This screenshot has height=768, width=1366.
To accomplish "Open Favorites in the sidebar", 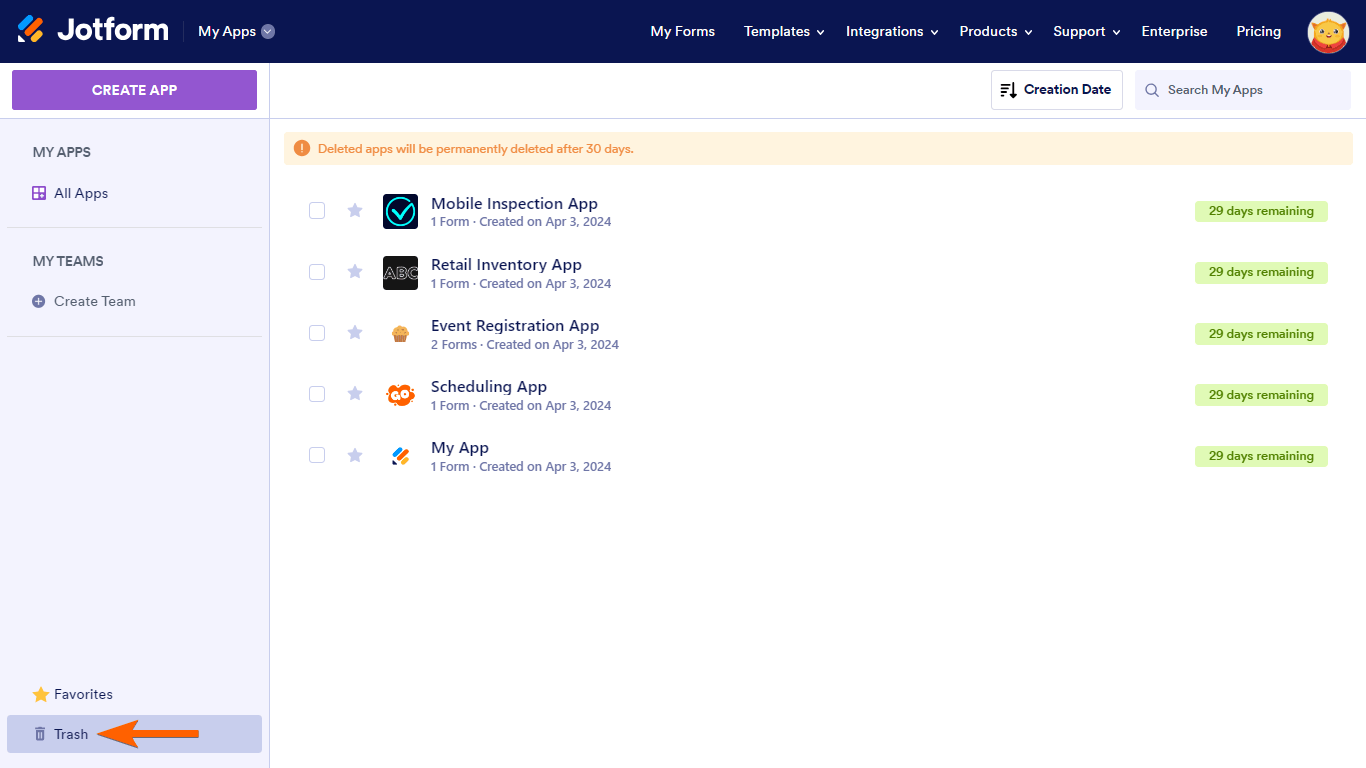I will [x=83, y=694].
